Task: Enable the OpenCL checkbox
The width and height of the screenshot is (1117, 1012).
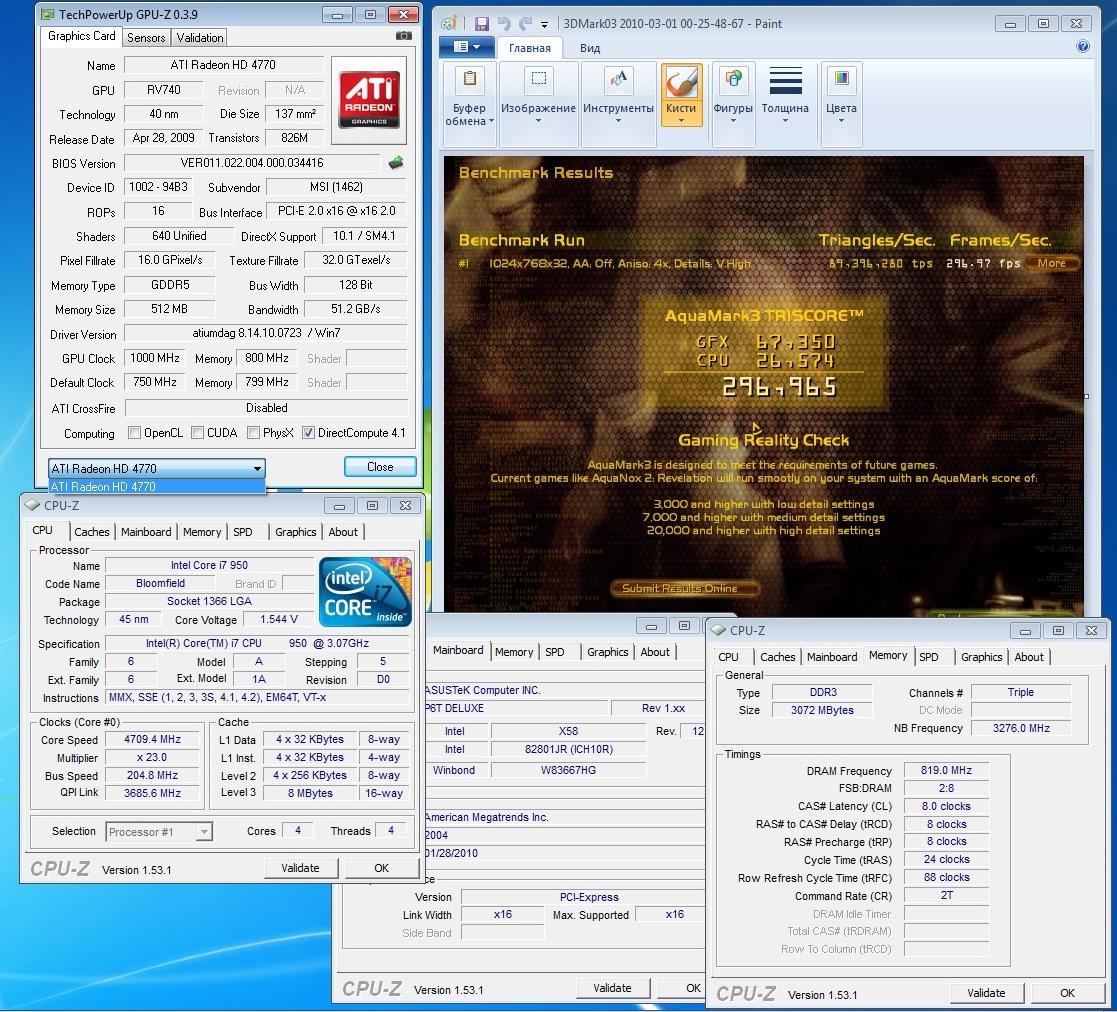Action: (134, 432)
